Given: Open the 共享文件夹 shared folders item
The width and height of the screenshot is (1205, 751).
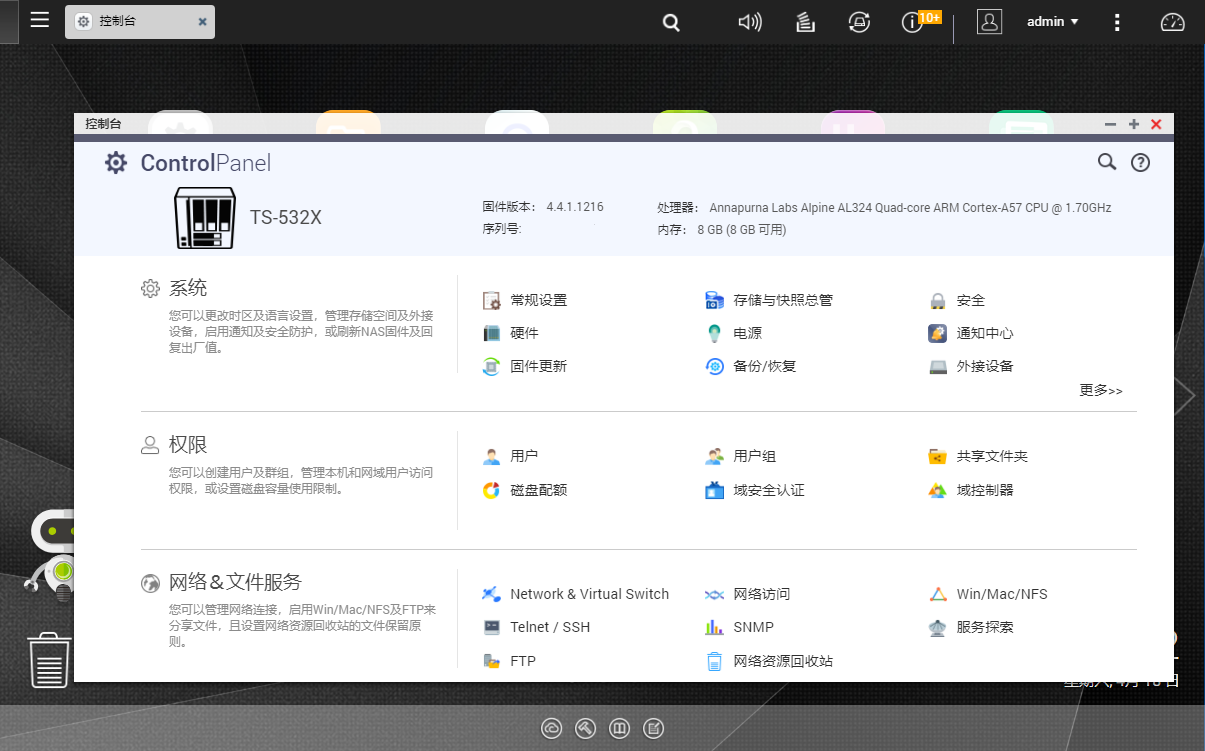Looking at the screenshot, I should (991, 456).
